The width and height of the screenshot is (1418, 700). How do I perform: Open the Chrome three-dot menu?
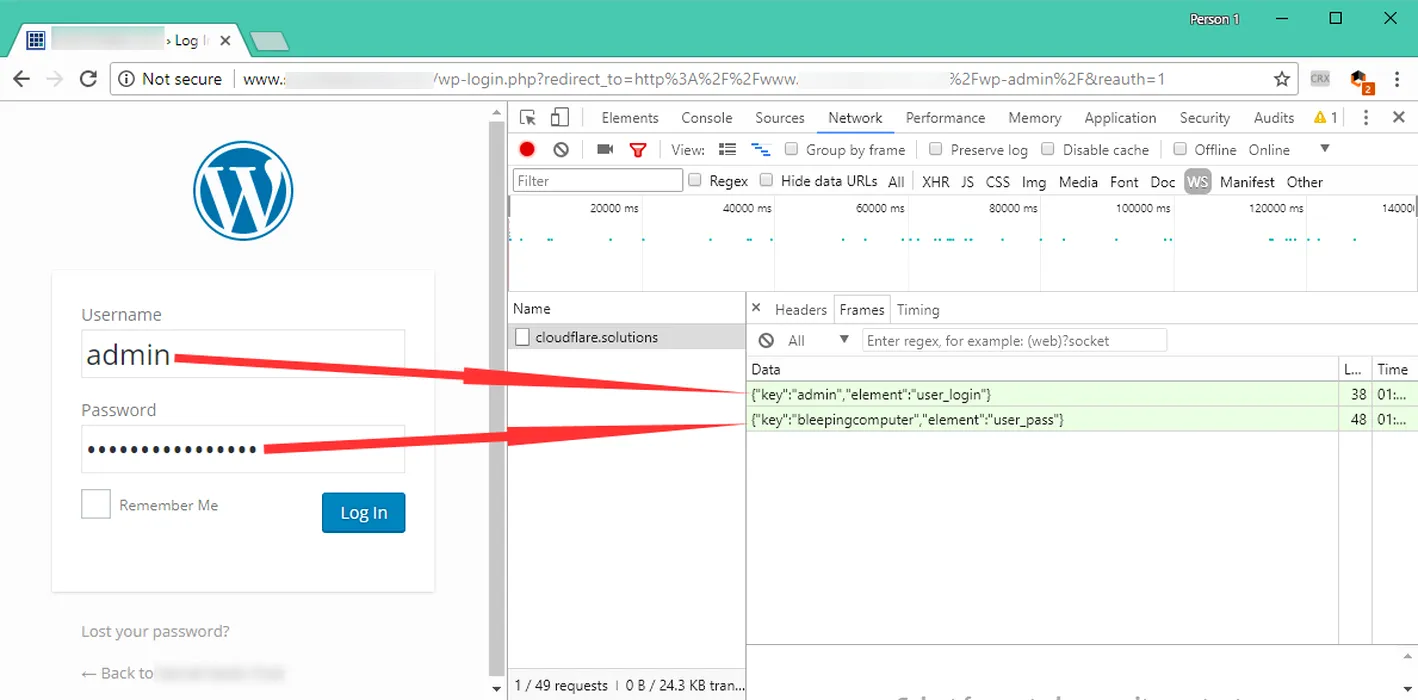click(x=1397, y=79)
